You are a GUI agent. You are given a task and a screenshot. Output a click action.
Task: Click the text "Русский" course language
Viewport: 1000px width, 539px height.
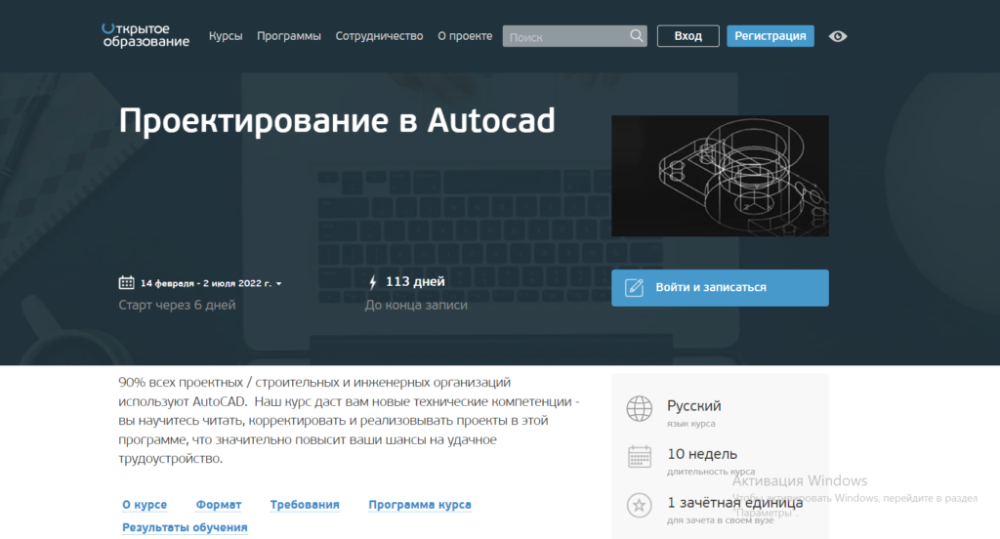click(694, 406)
